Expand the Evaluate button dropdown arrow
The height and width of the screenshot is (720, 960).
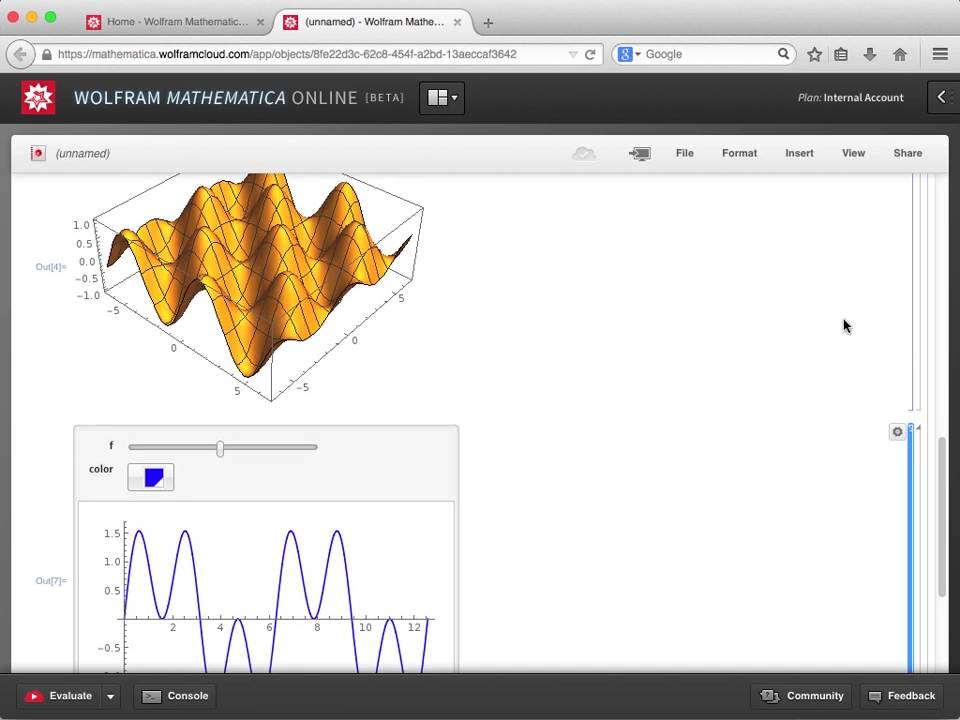tap(110, 695)
